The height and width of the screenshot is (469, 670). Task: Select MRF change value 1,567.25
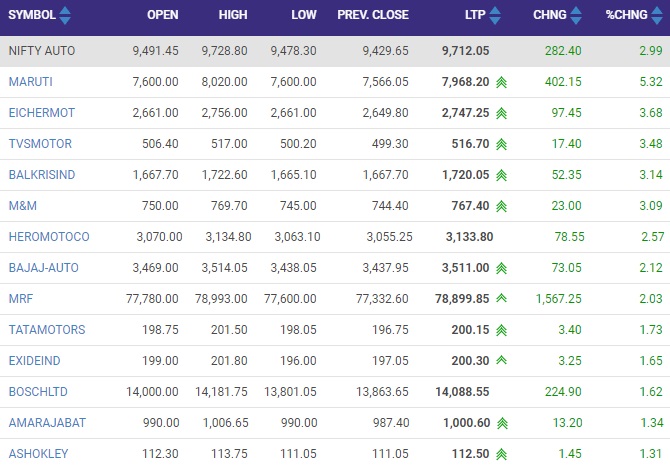click(558, 299)
